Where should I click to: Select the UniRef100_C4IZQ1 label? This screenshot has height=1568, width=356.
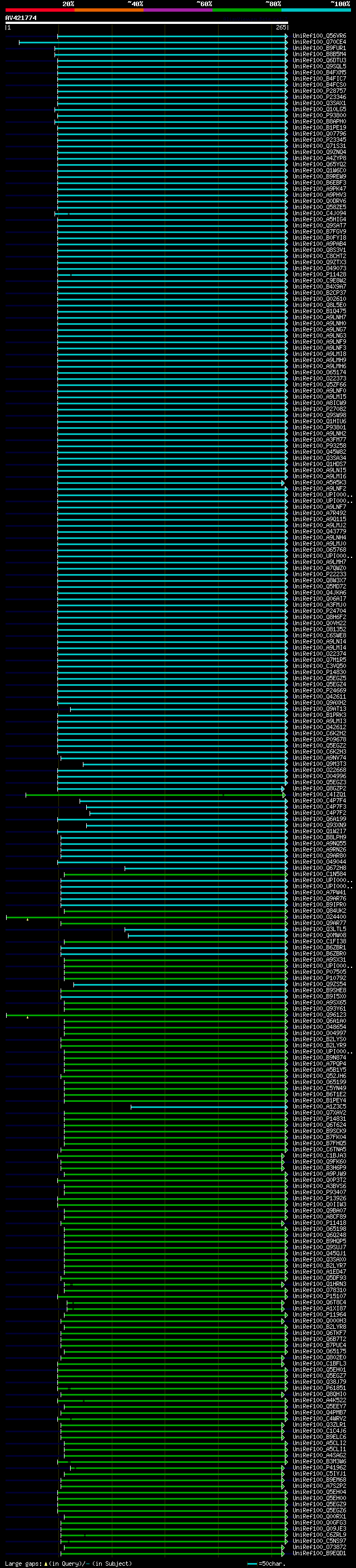click(319, 794)
